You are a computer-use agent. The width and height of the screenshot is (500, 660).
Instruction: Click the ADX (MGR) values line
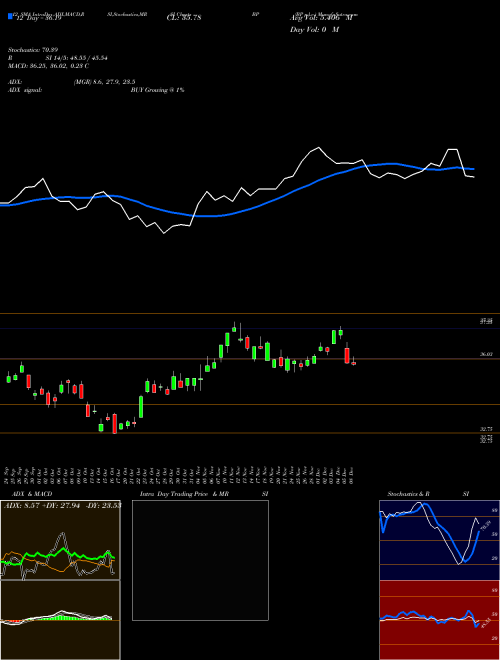72,82
